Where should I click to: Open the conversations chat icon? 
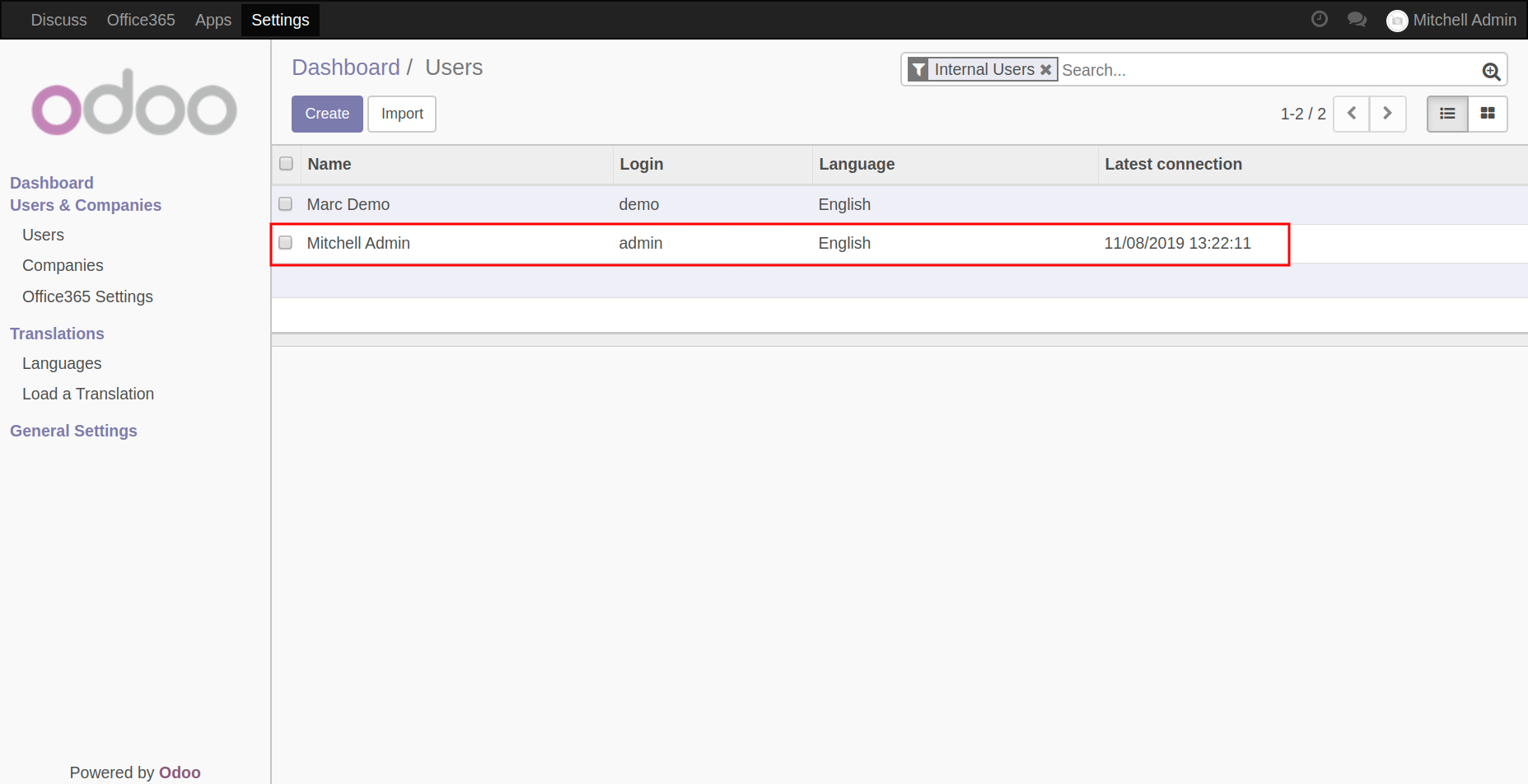1357,19
